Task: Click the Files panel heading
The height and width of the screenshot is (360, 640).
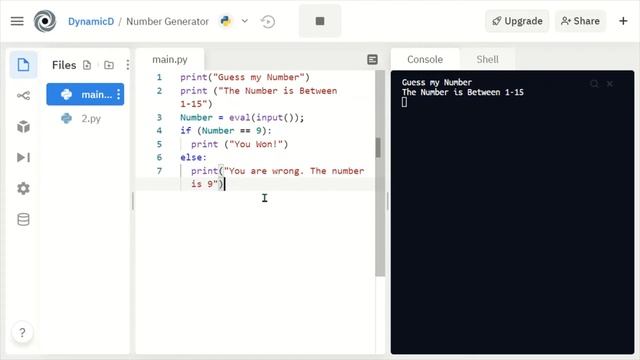Action: click(x=64, y=65)
